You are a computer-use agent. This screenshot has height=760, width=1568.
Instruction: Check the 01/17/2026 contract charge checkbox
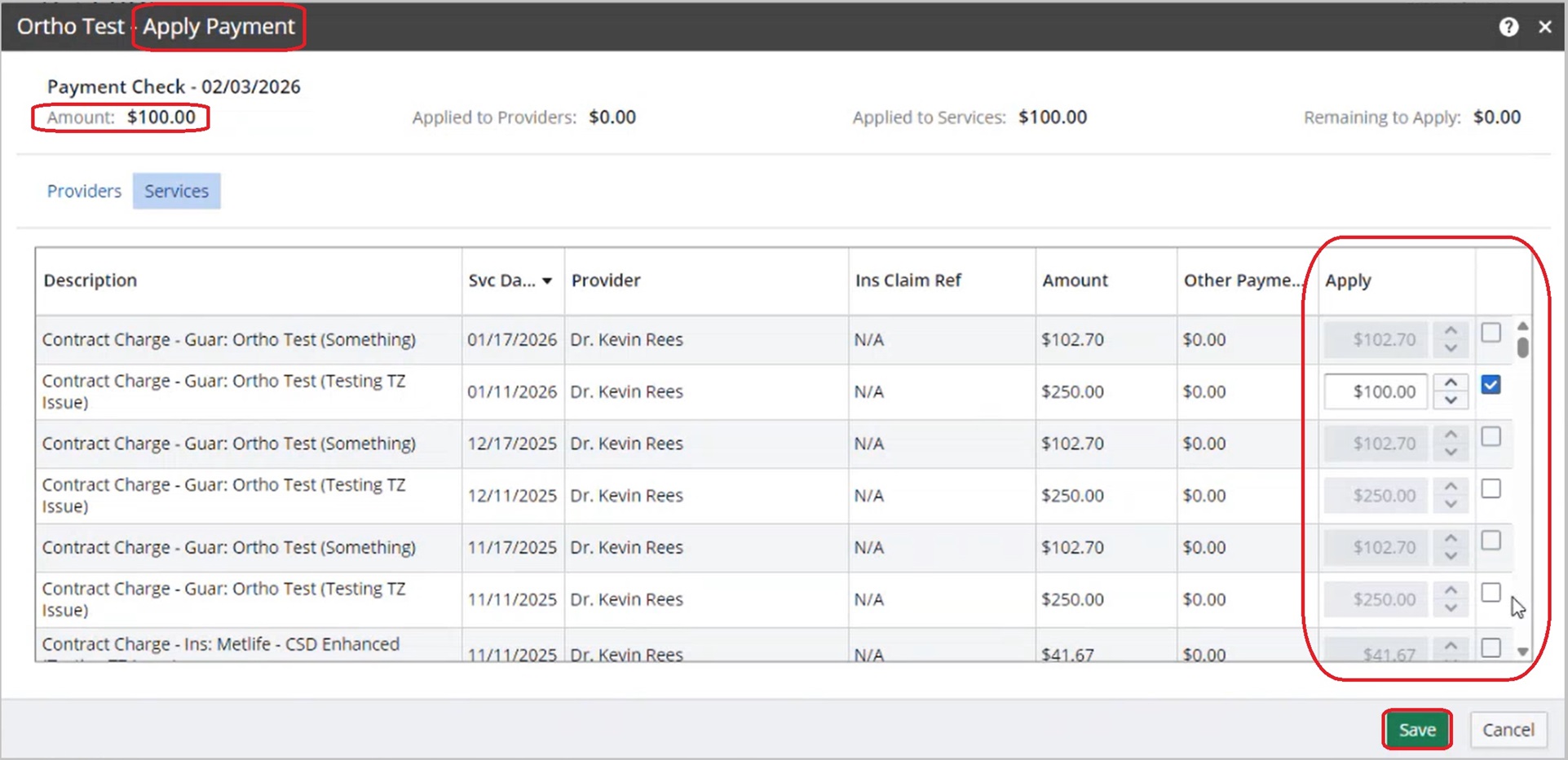1491,333
